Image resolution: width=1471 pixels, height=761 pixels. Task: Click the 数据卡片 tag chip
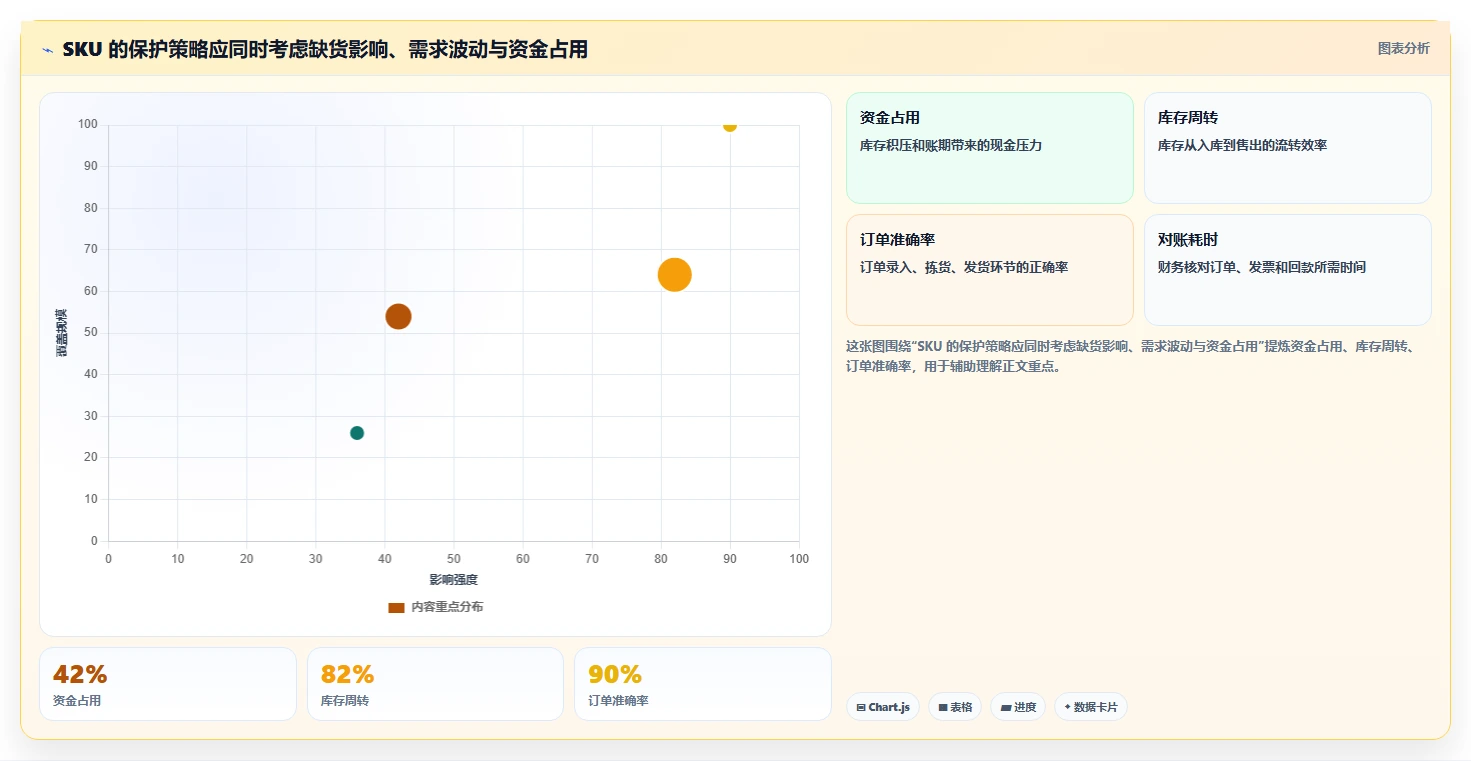click(1091, 707)
